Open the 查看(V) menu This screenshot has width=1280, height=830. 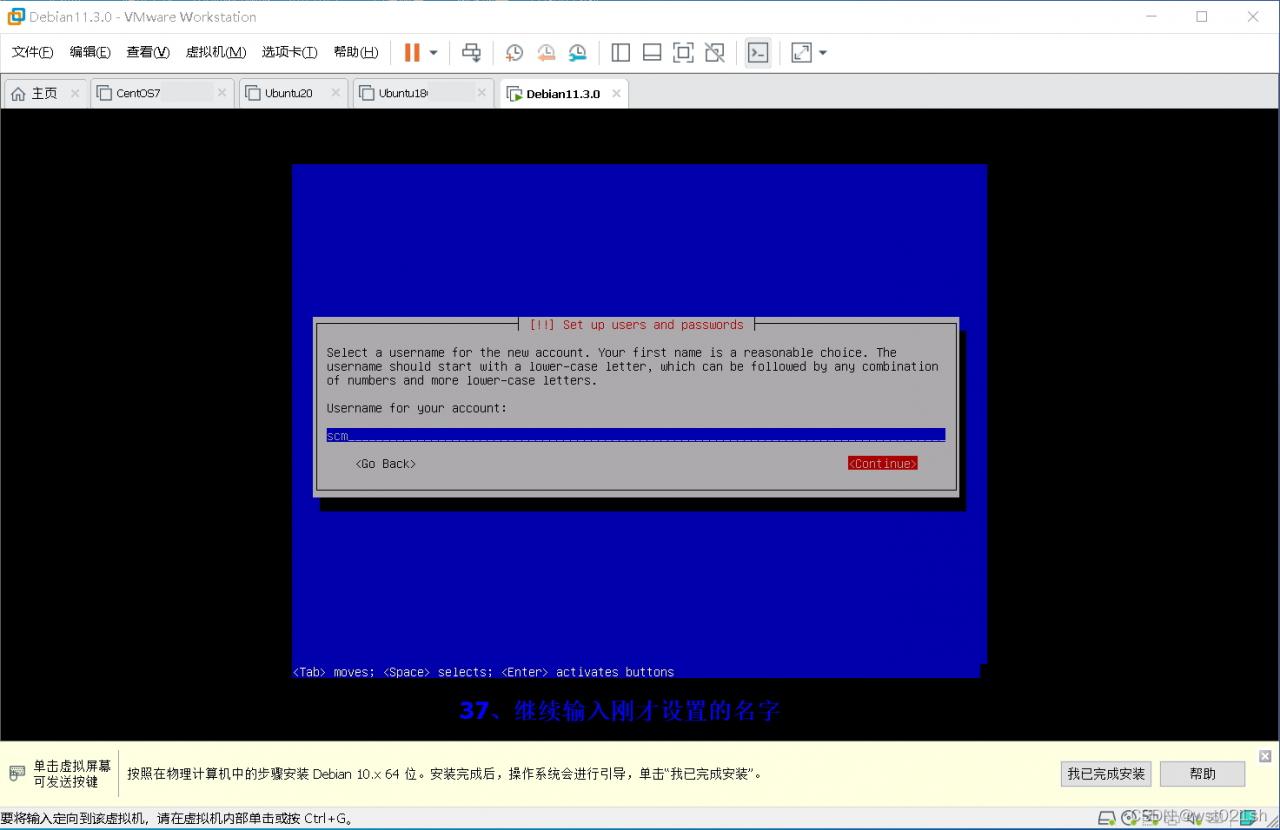pos(148,52)
